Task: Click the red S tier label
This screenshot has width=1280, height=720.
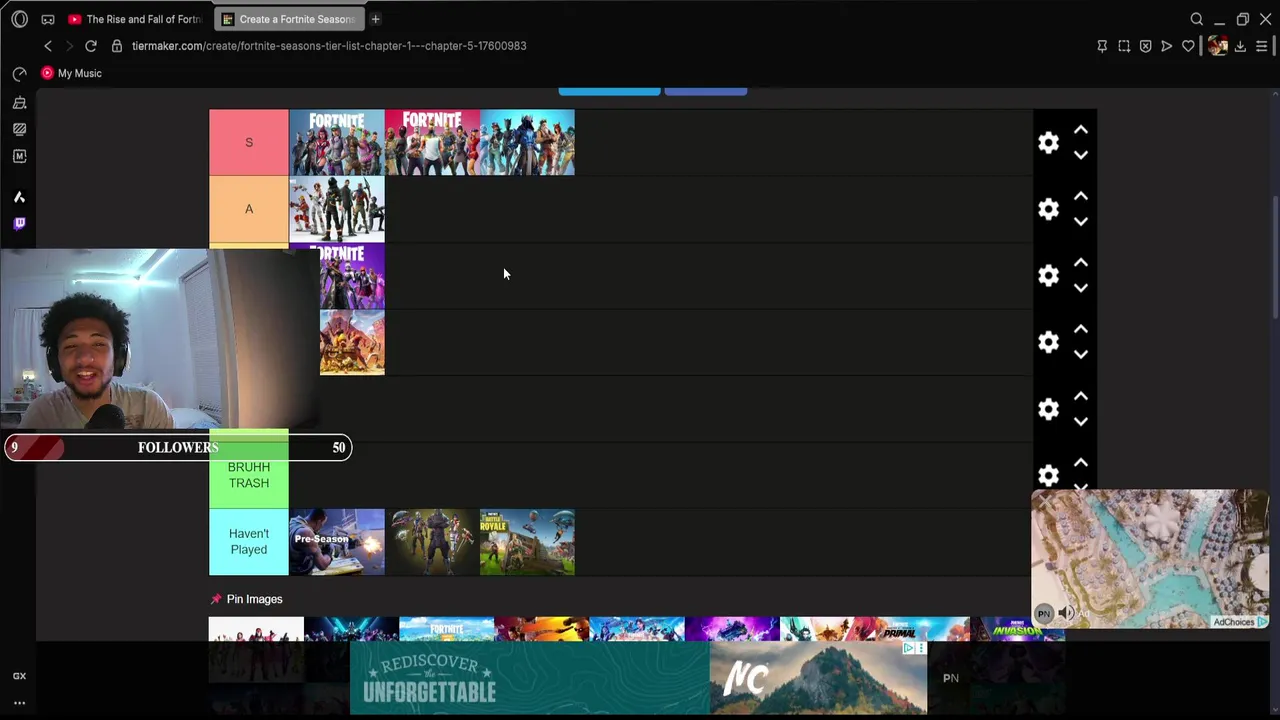Action: 249,142
